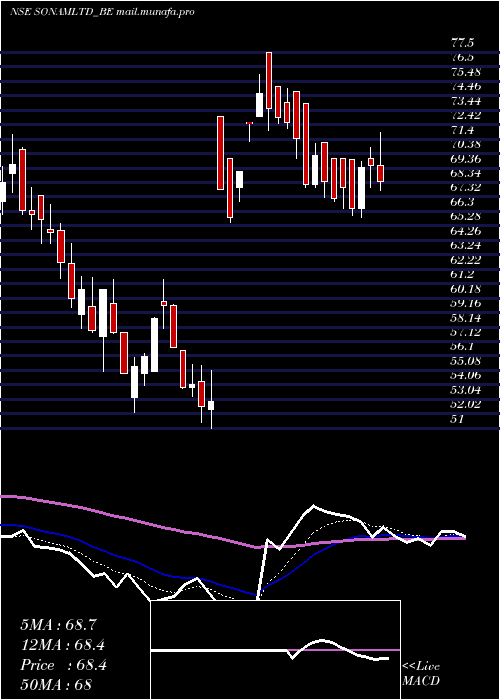Viewport: 500px width, 700px height.
Task: Click the Price : 68.4 readout
Action: (x=63, y=665)
